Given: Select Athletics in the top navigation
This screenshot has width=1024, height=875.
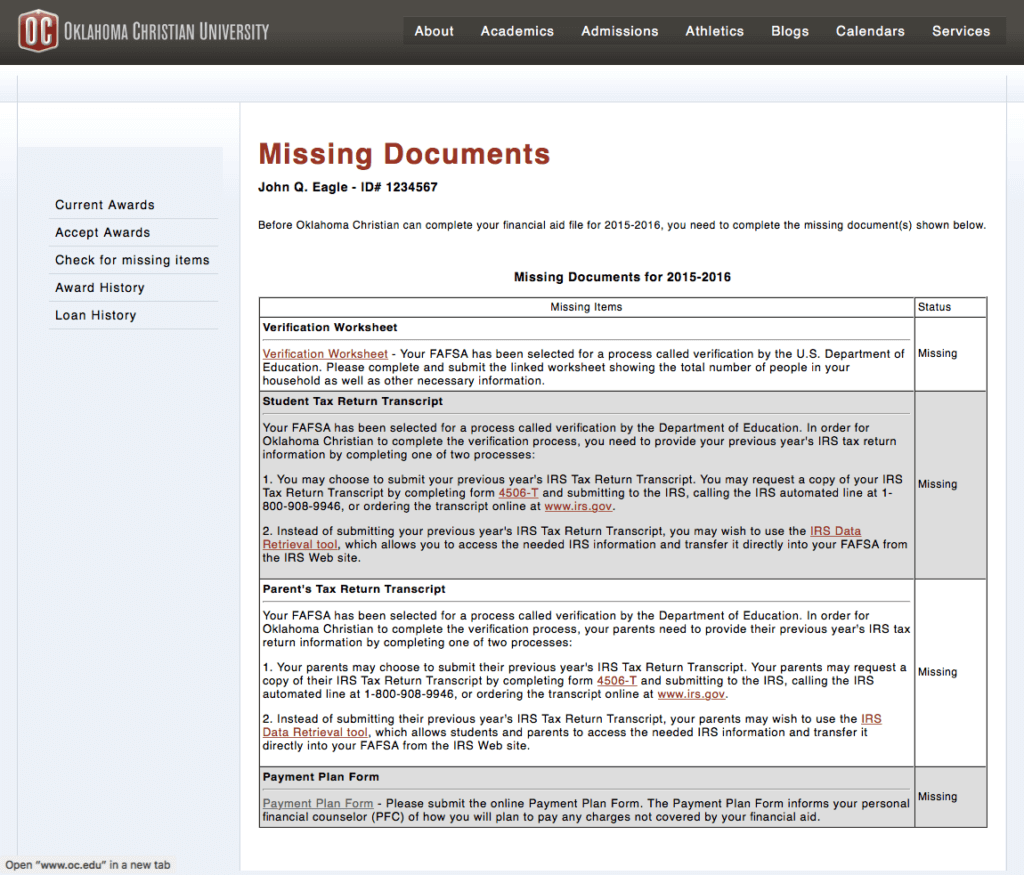Looking at the screenshot, I should coord(714,31).
